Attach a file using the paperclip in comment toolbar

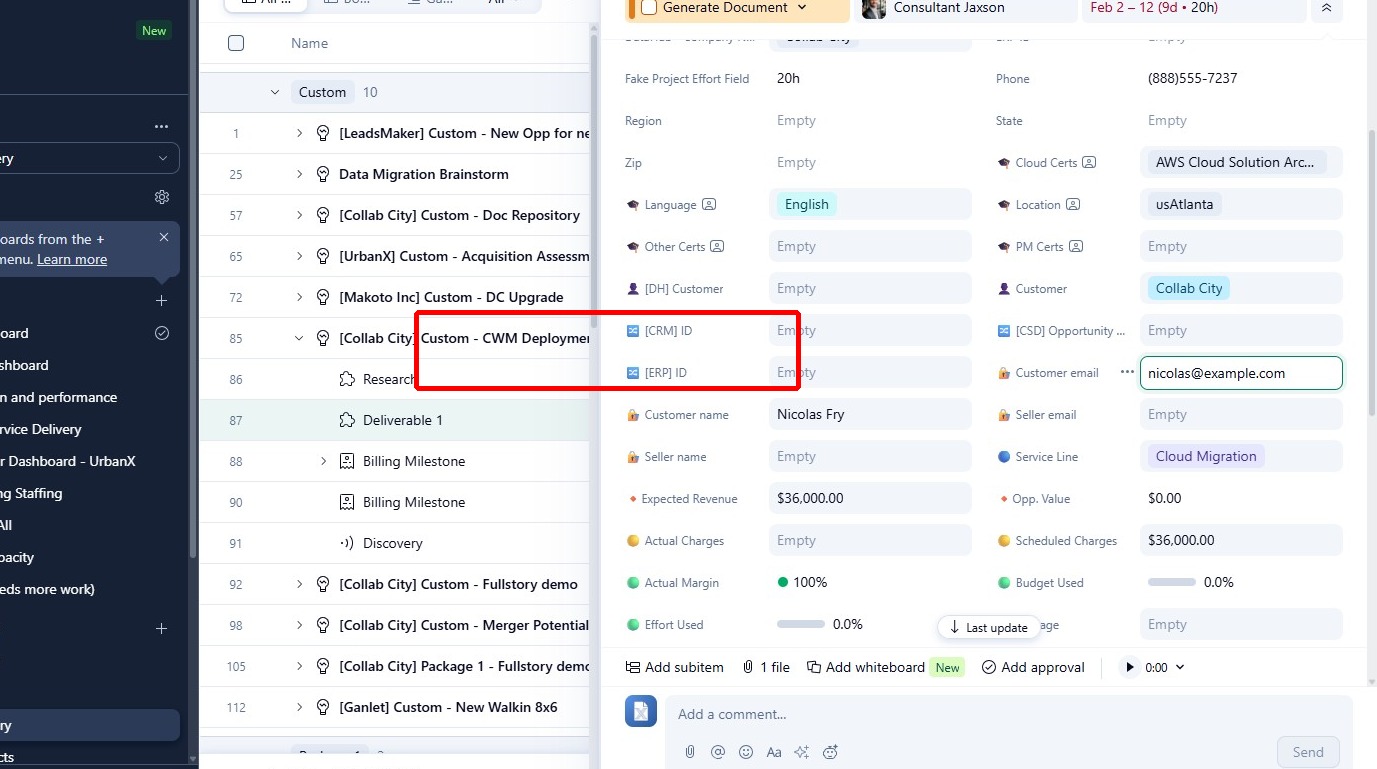click(x=690, y=752)
